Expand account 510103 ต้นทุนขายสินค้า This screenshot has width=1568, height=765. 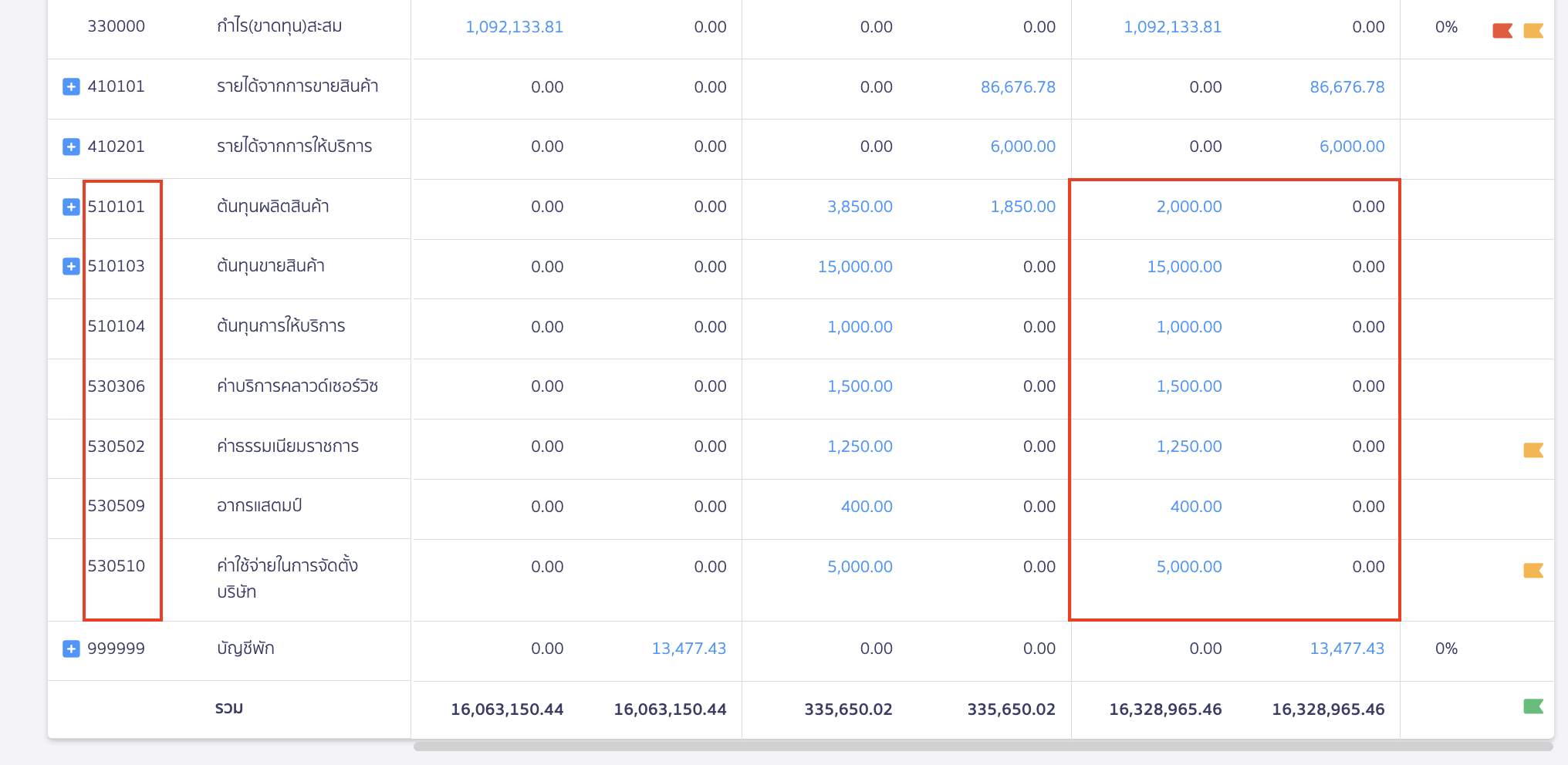[x=71, y=266]
